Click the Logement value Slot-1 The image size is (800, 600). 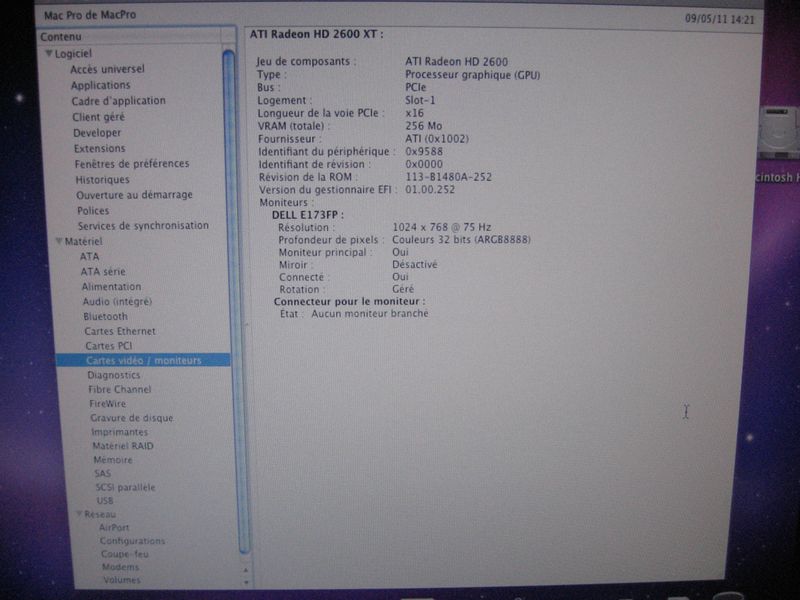420,100
